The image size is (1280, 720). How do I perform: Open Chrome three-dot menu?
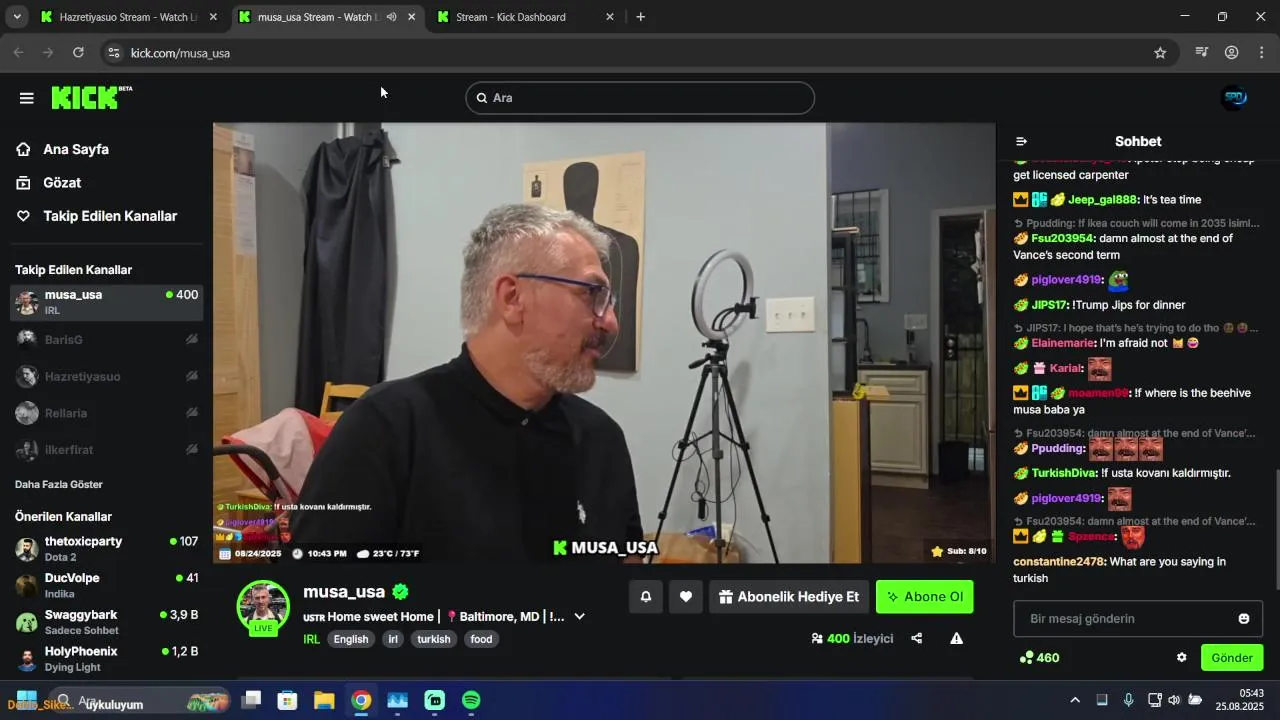pos(1261,53)
